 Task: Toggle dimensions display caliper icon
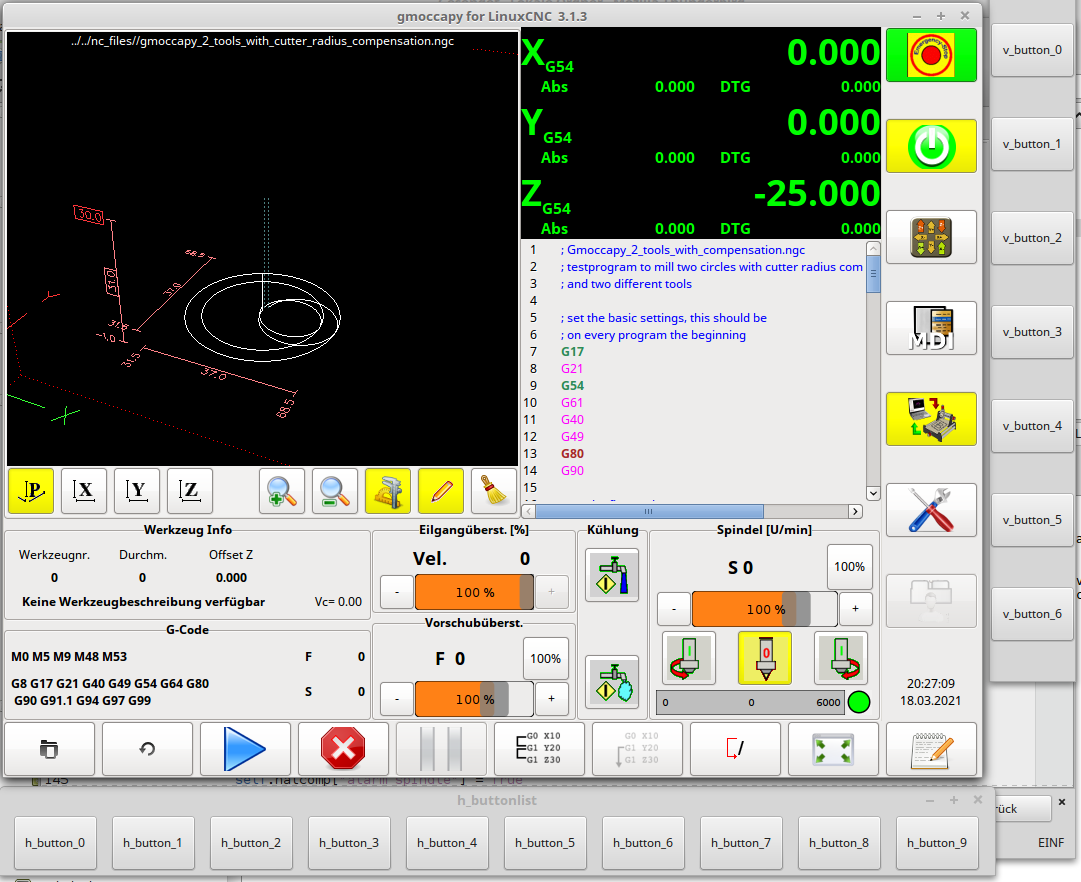pos(388,491)
